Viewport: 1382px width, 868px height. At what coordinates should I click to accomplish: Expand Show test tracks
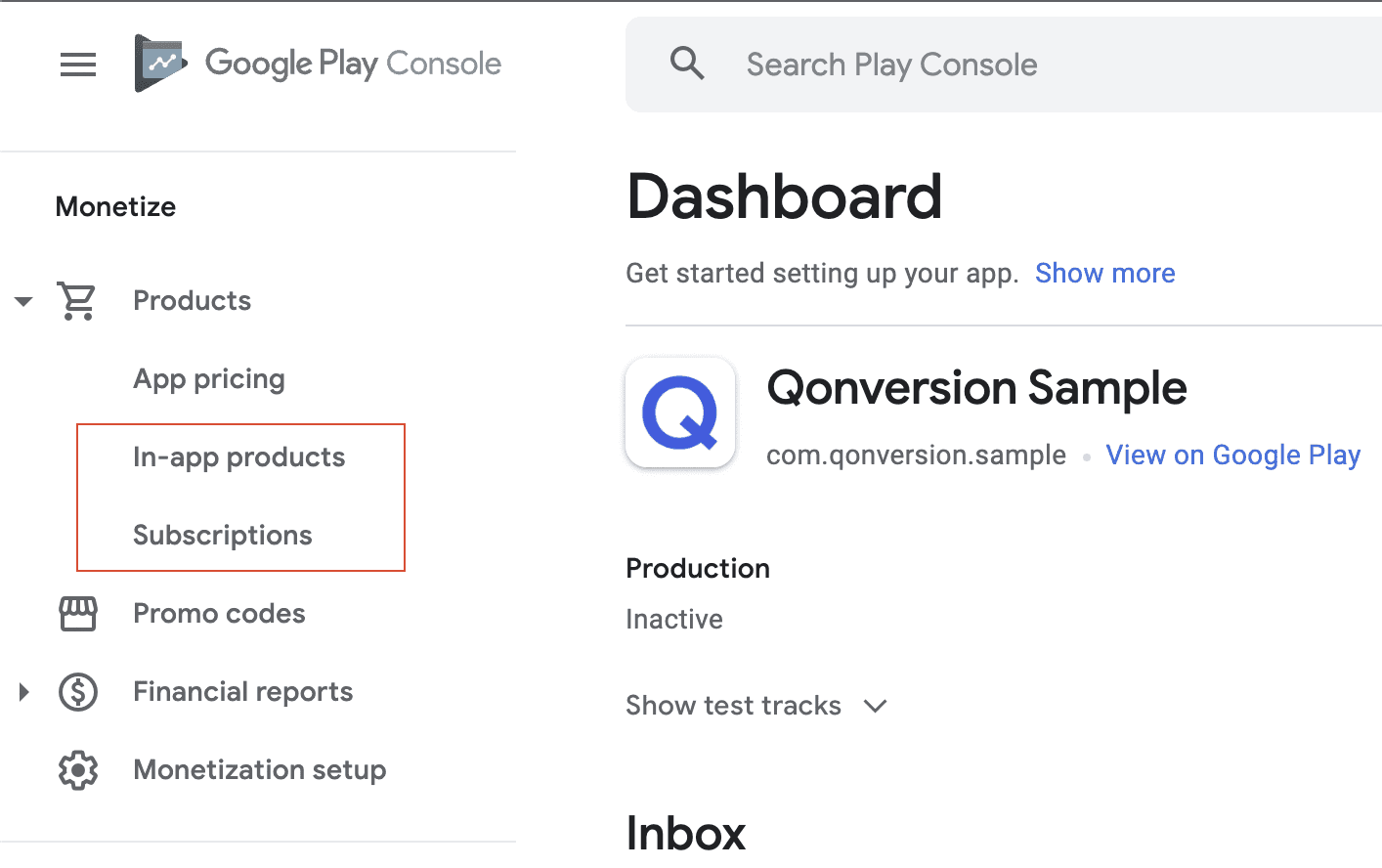click(757, 705)
